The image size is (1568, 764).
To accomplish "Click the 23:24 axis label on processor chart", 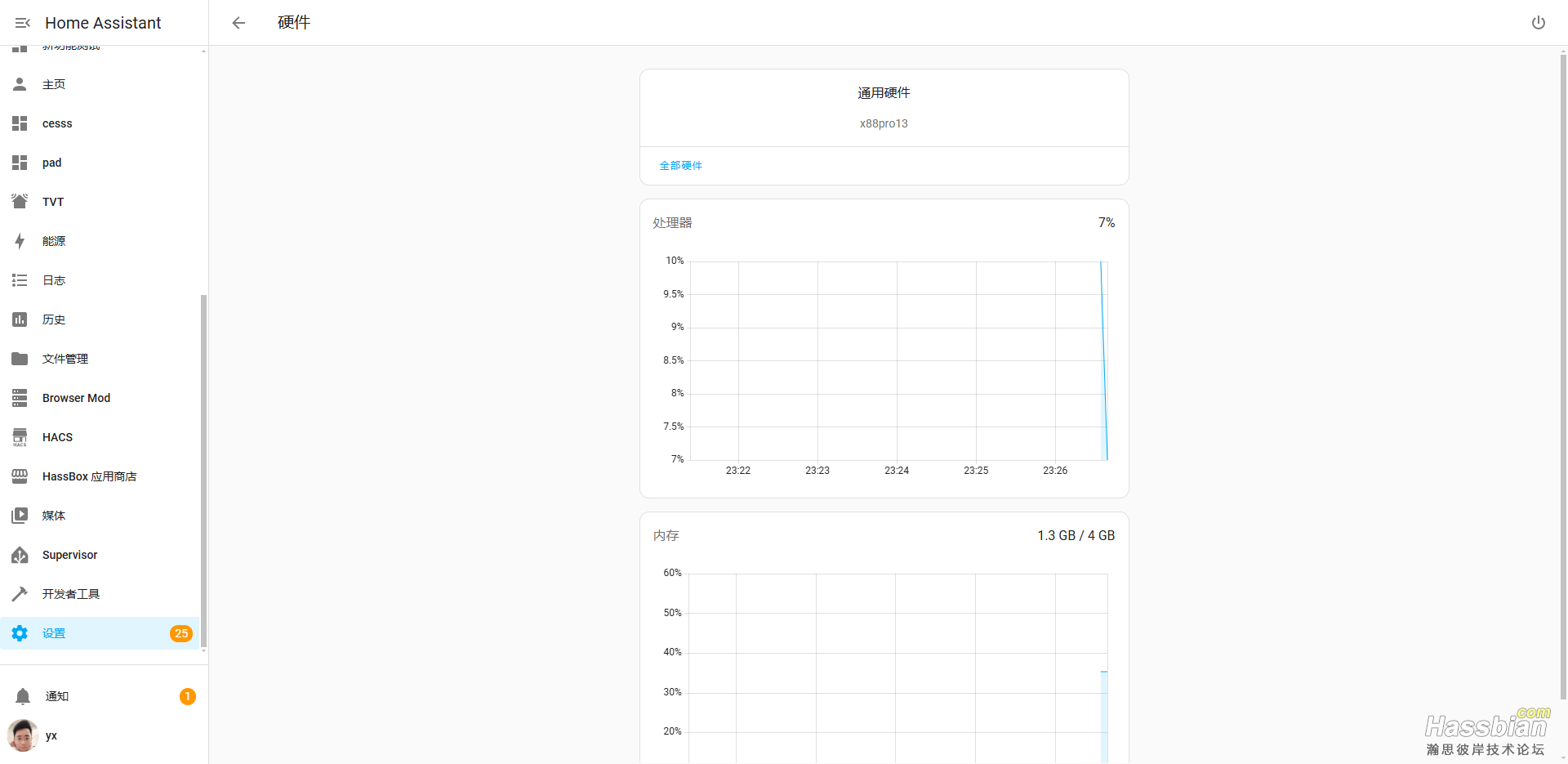I will (897, 471).
